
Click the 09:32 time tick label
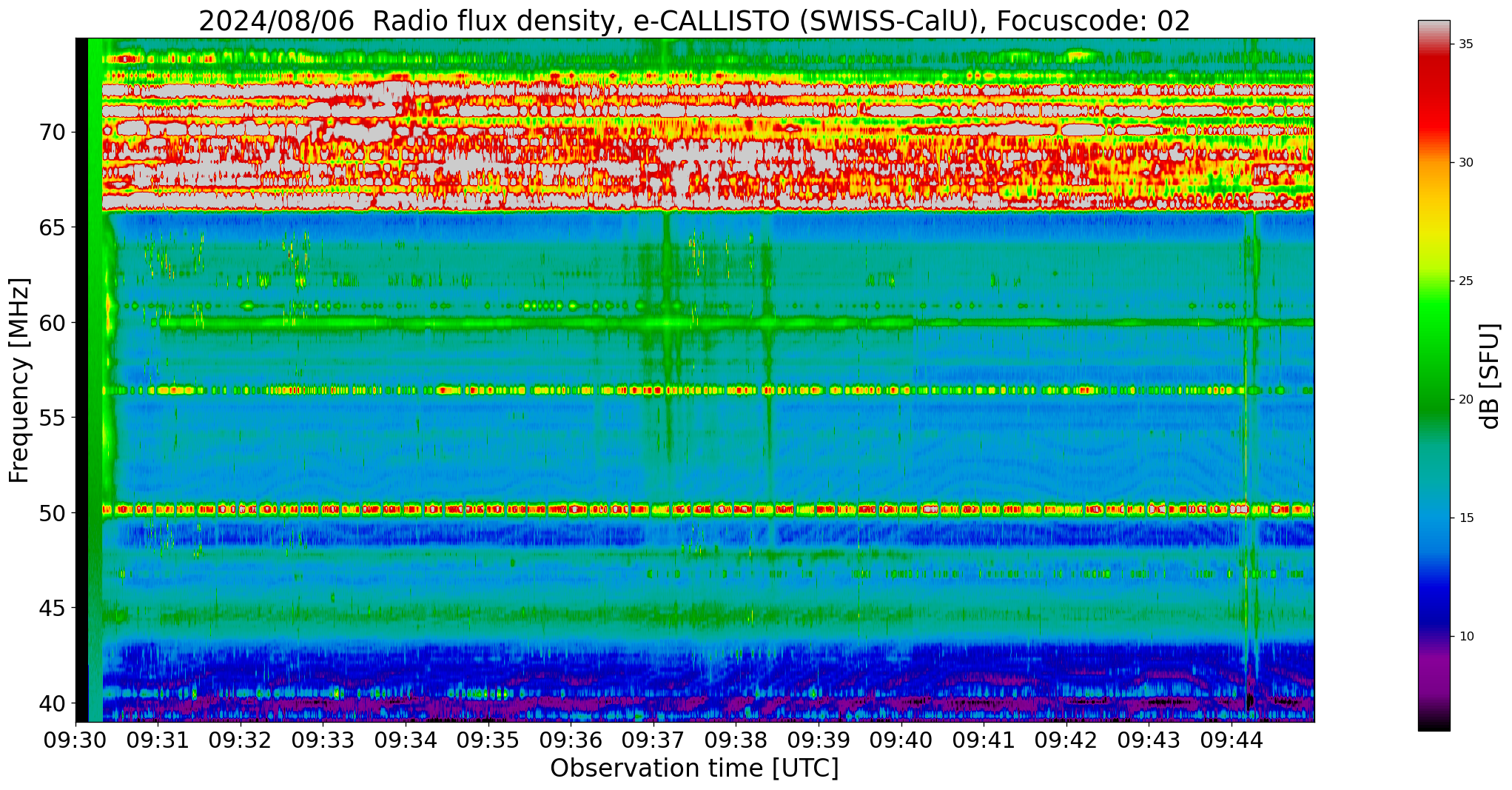[x=241, y=740]
